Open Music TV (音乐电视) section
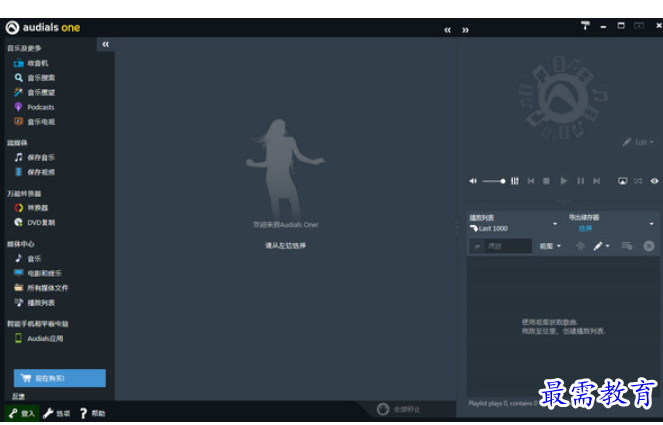The width and height of the screenshot is (663, 425). pos(34,122)
